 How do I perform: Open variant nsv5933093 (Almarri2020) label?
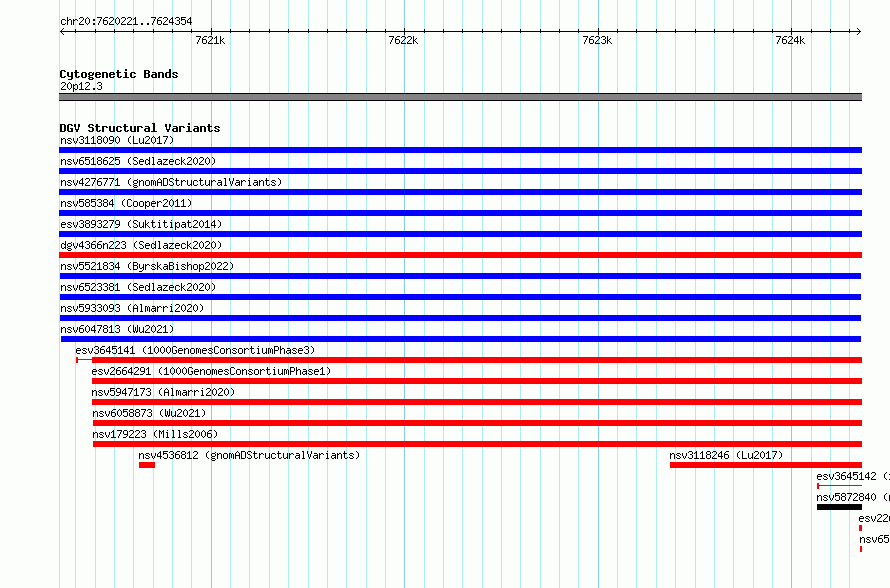click(132, 308)
